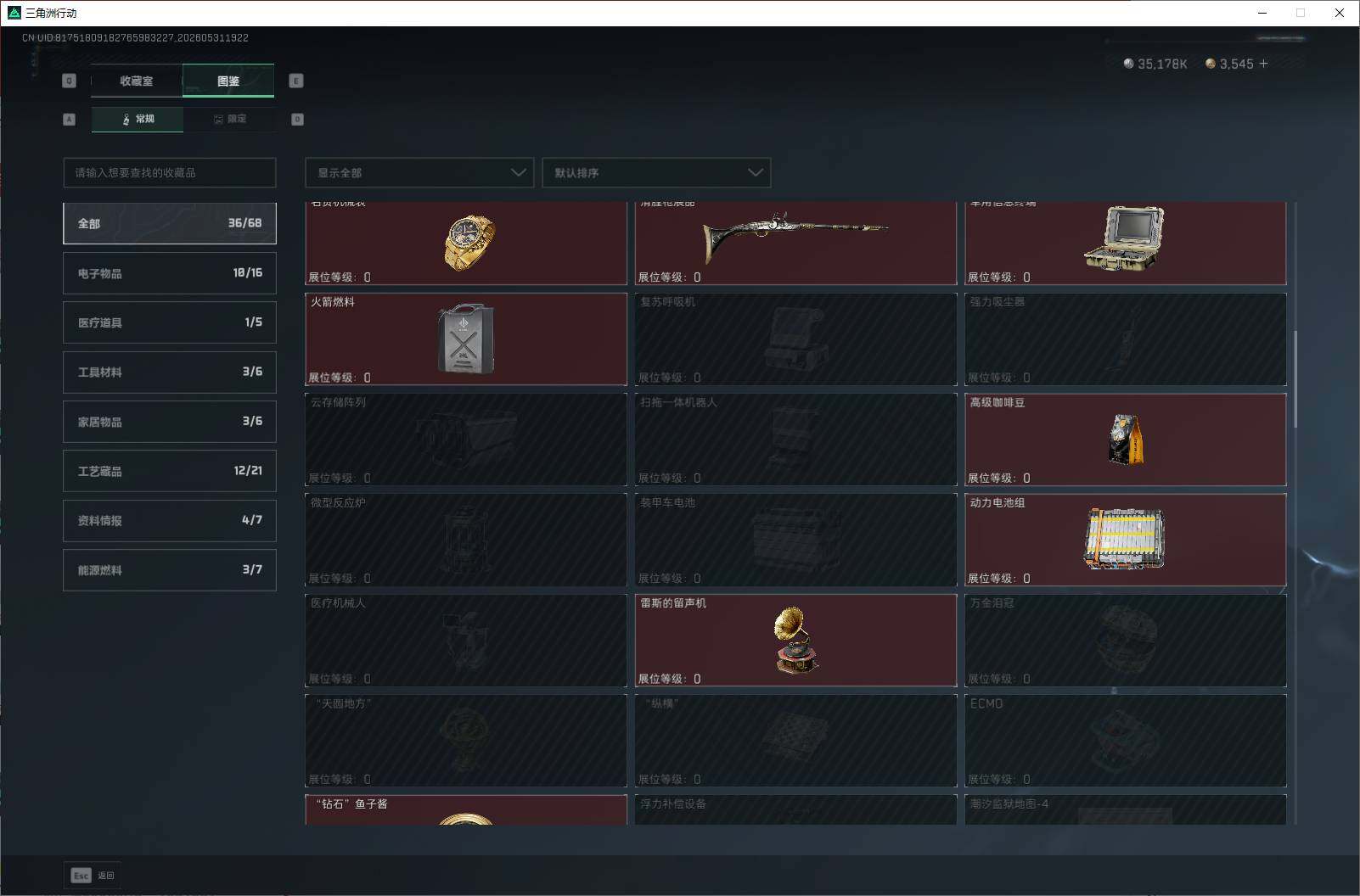Open the military terminal case card
1360x896 pixels.
click(1125, 244)
